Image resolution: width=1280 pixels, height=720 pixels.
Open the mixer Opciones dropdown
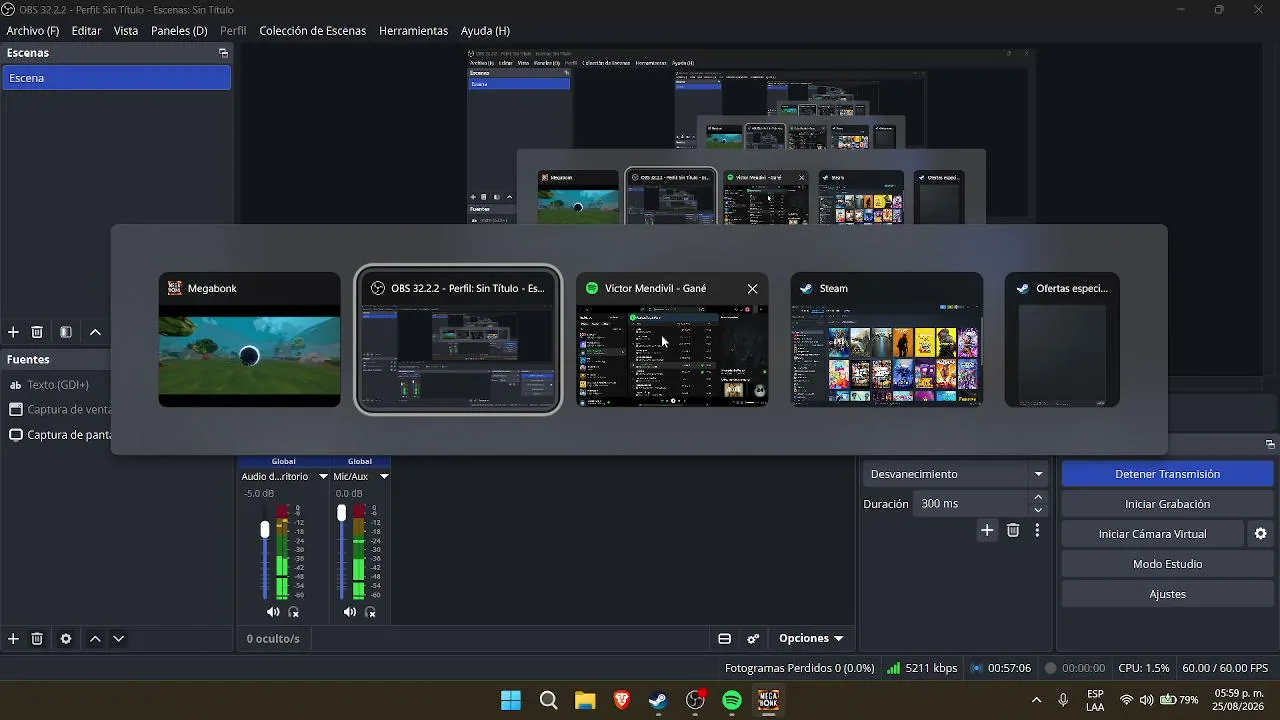click(811, 639)
